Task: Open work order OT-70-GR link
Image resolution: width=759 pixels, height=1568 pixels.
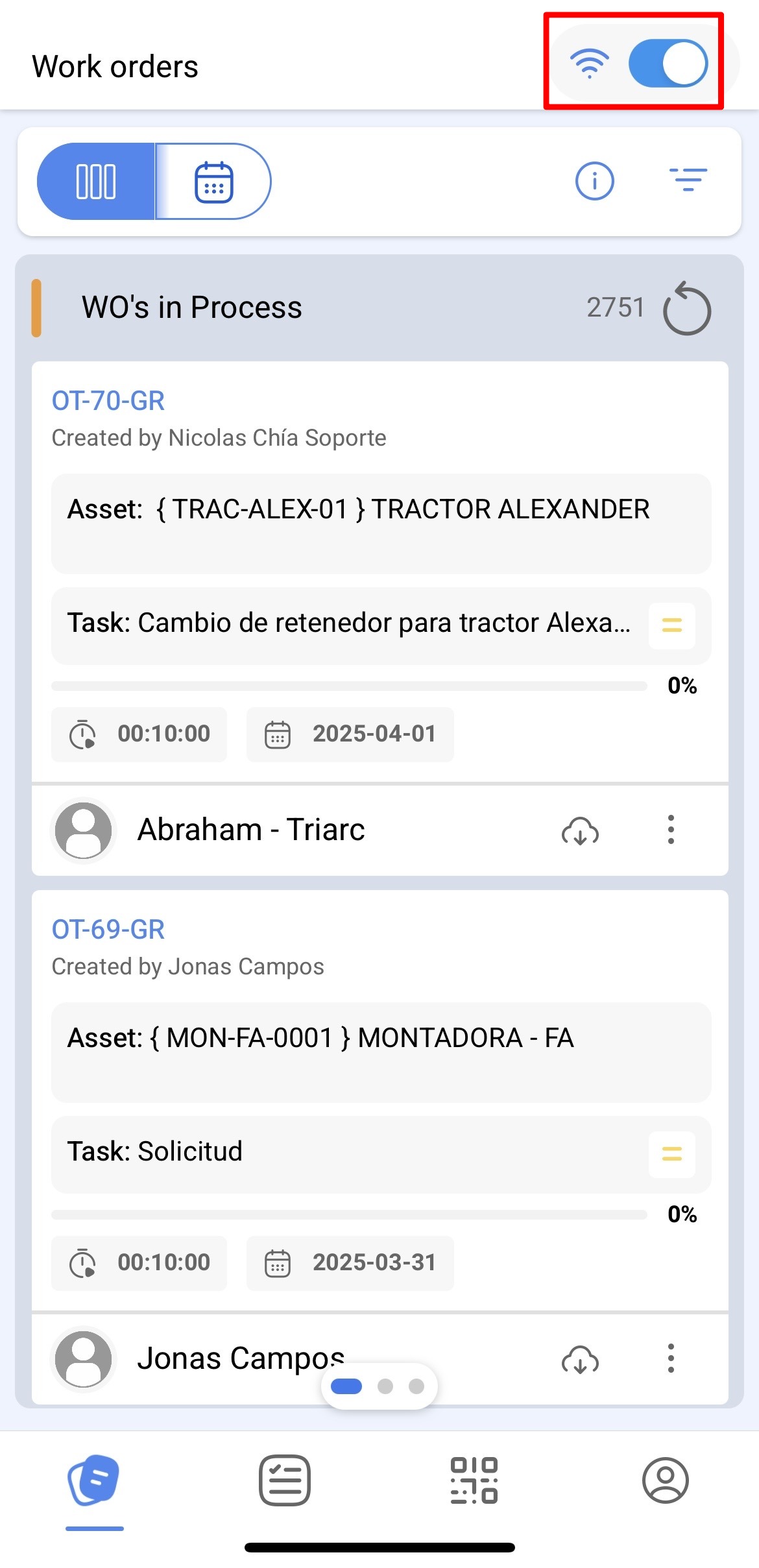Action: tap(108, 401)
